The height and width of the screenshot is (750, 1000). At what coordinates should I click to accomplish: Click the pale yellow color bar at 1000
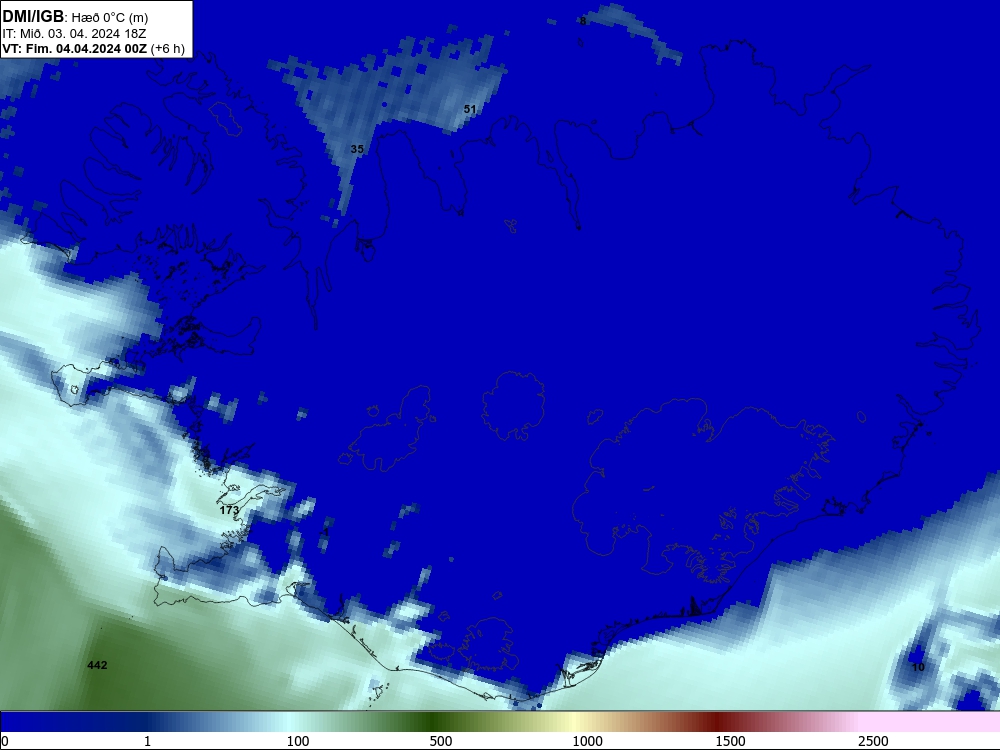tap(574, 722)
